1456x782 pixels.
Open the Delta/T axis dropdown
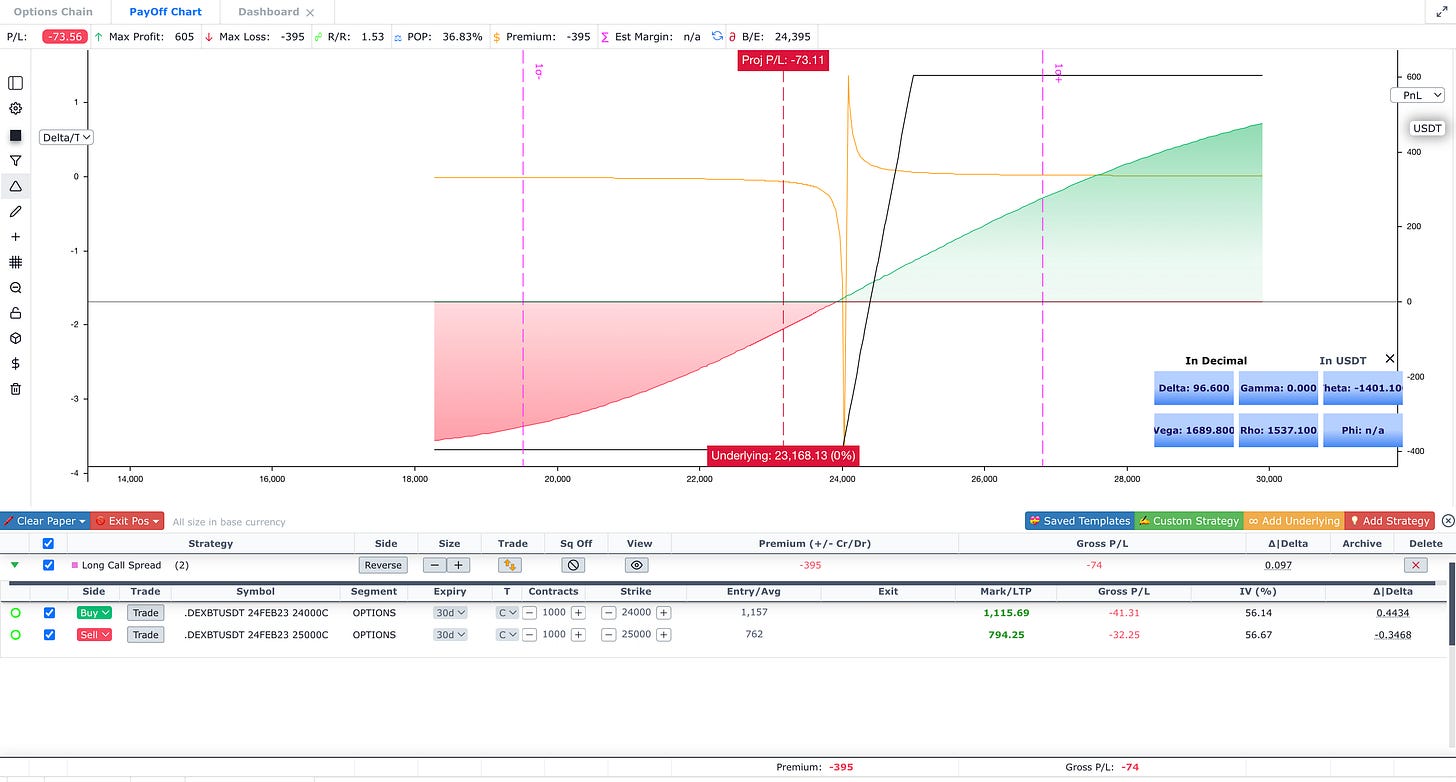pos(66,137)
